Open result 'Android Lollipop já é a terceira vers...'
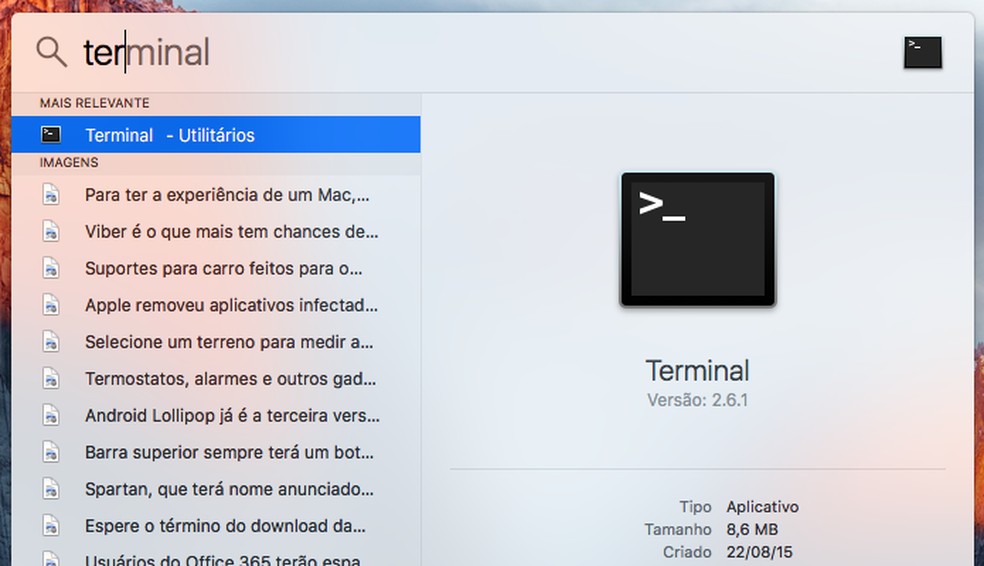The image size is (984, 566). point(216,415)
